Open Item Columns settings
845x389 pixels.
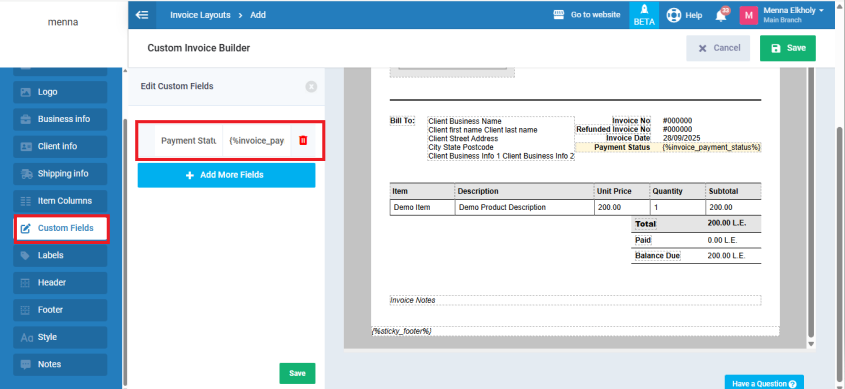coord(60,201)
